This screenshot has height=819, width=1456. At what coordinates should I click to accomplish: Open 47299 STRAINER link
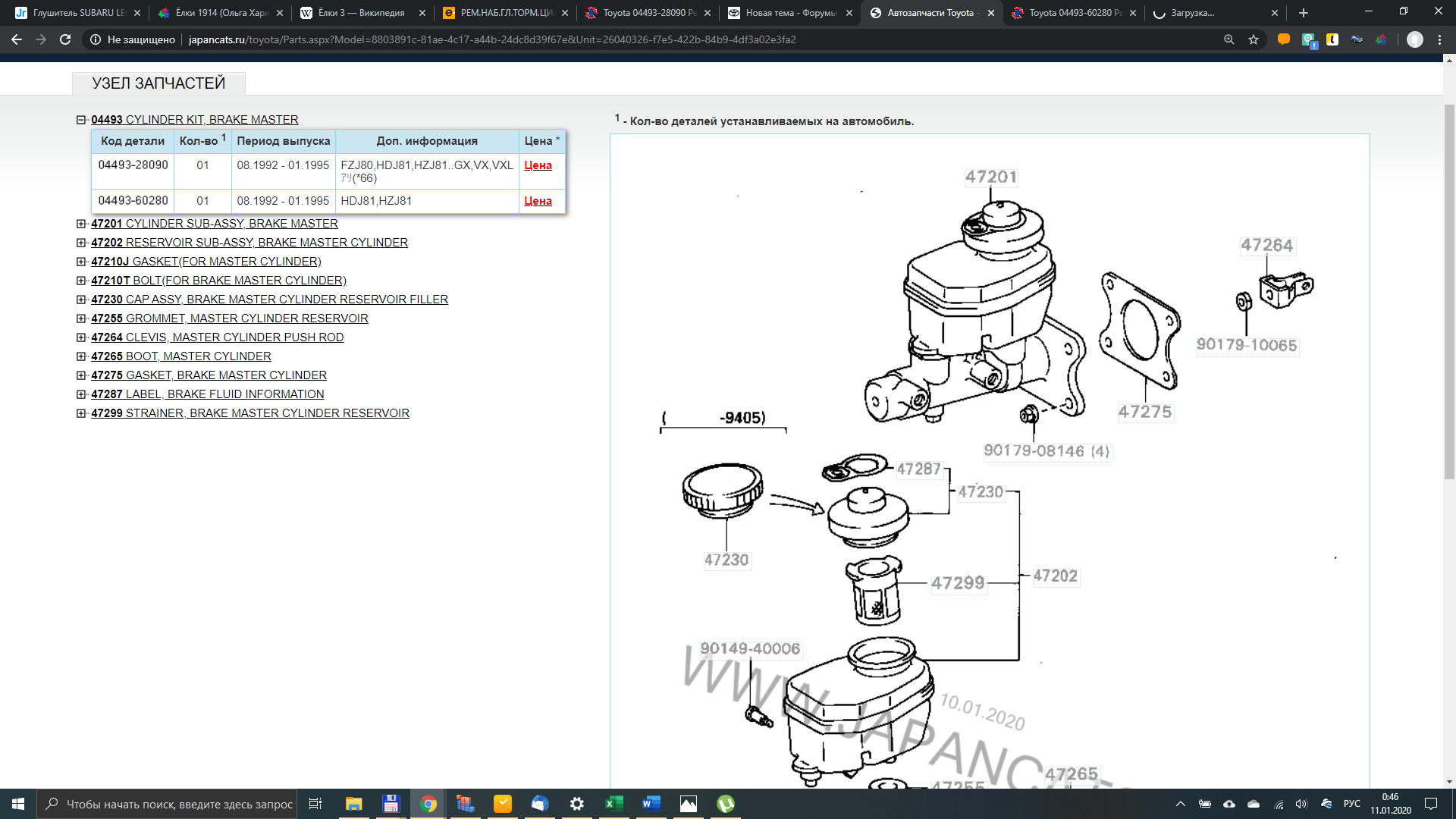click(x=250, y=413)
